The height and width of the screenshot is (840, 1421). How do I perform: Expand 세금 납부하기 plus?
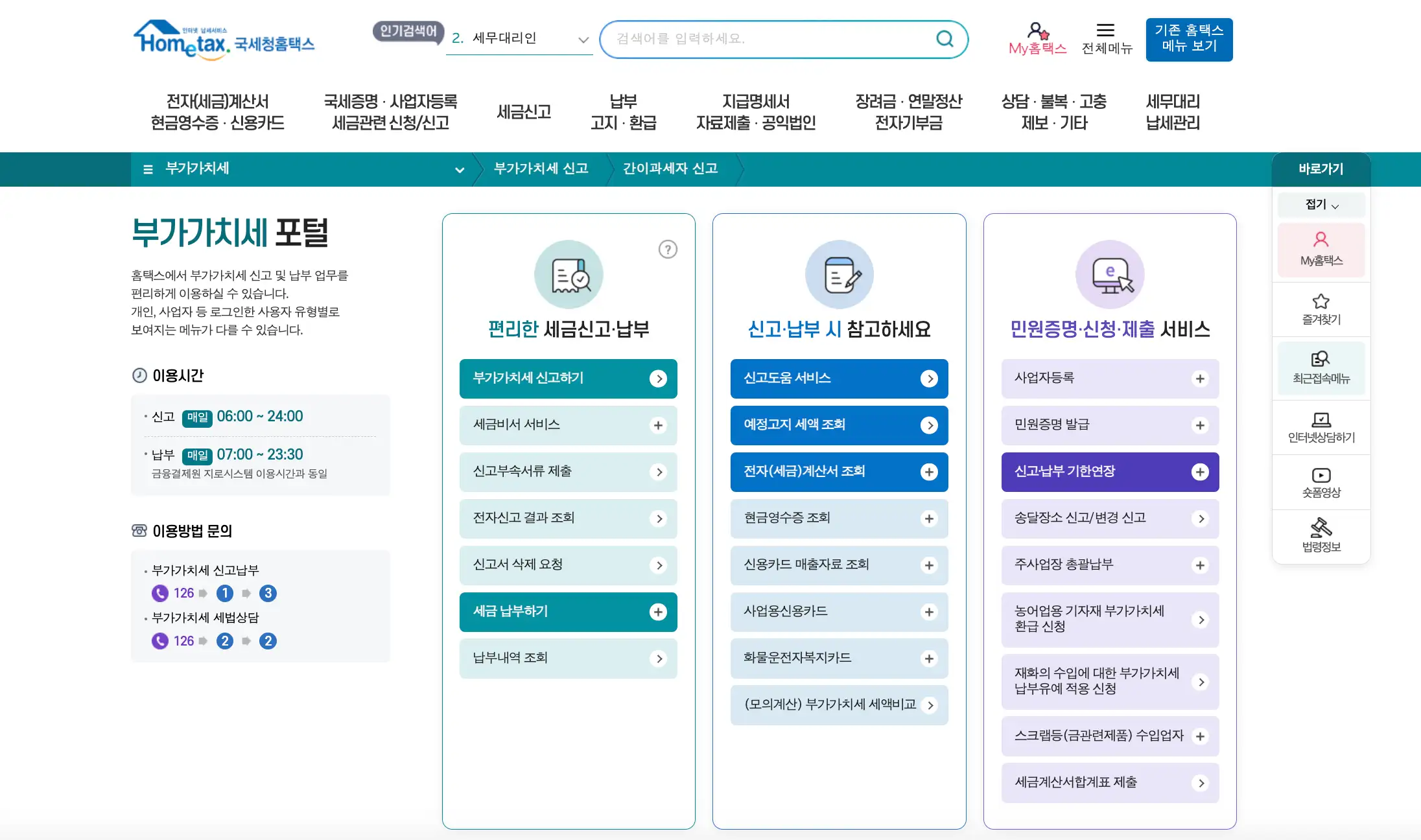658,612
